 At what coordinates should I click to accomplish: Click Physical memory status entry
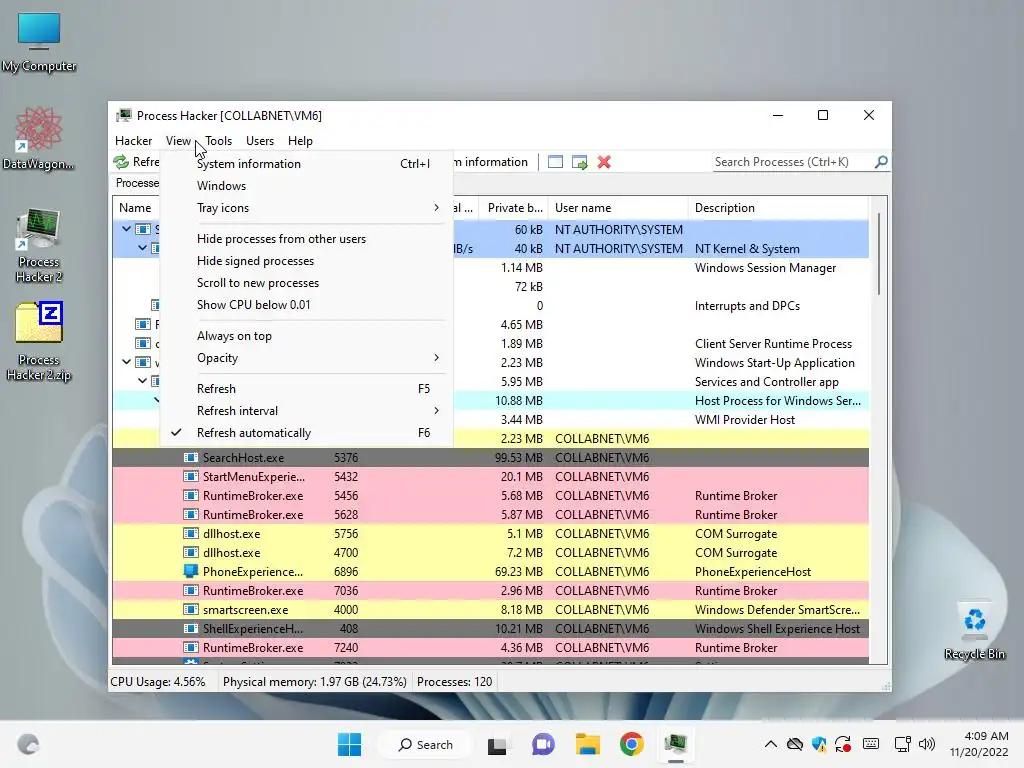[315, 682]
